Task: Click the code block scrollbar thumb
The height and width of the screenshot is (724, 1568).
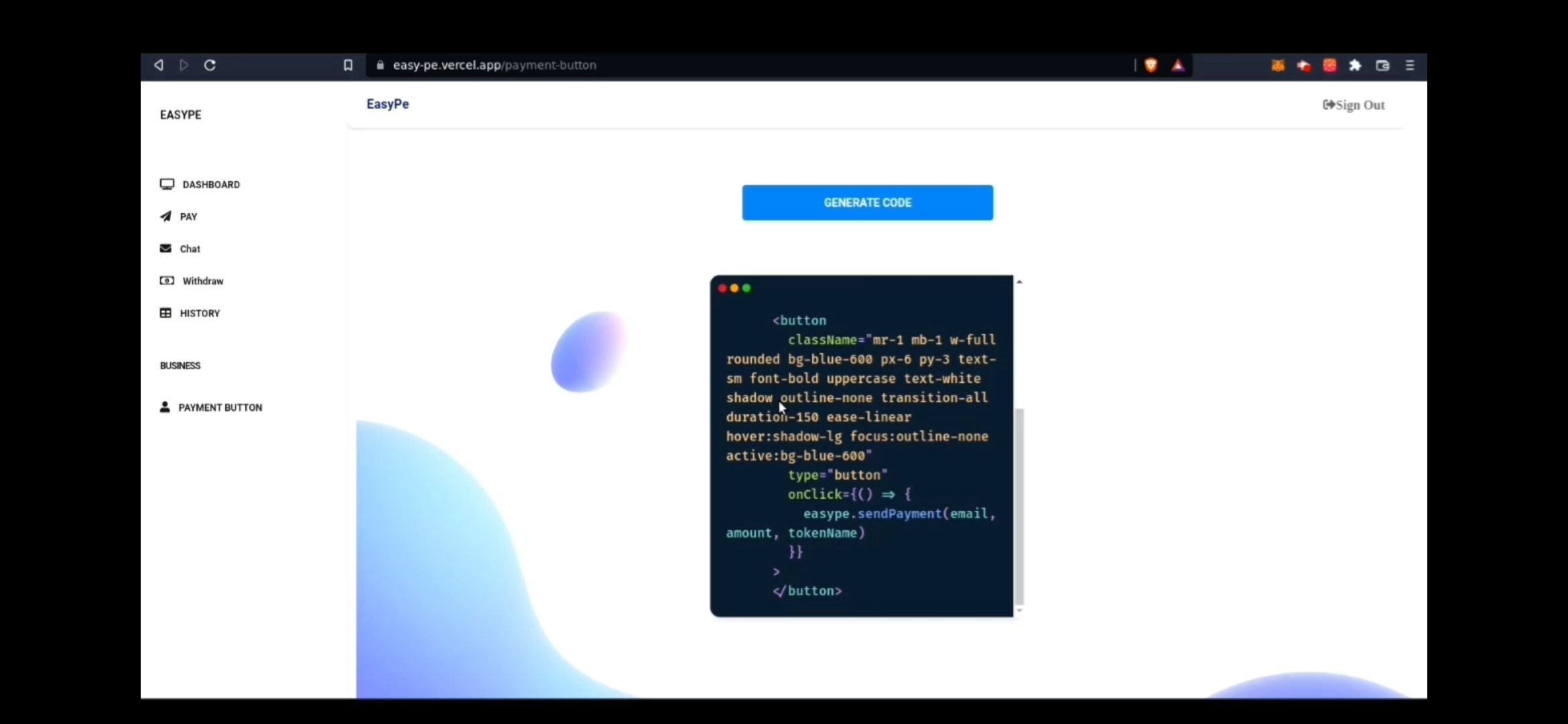Action: coord(1019,506)
